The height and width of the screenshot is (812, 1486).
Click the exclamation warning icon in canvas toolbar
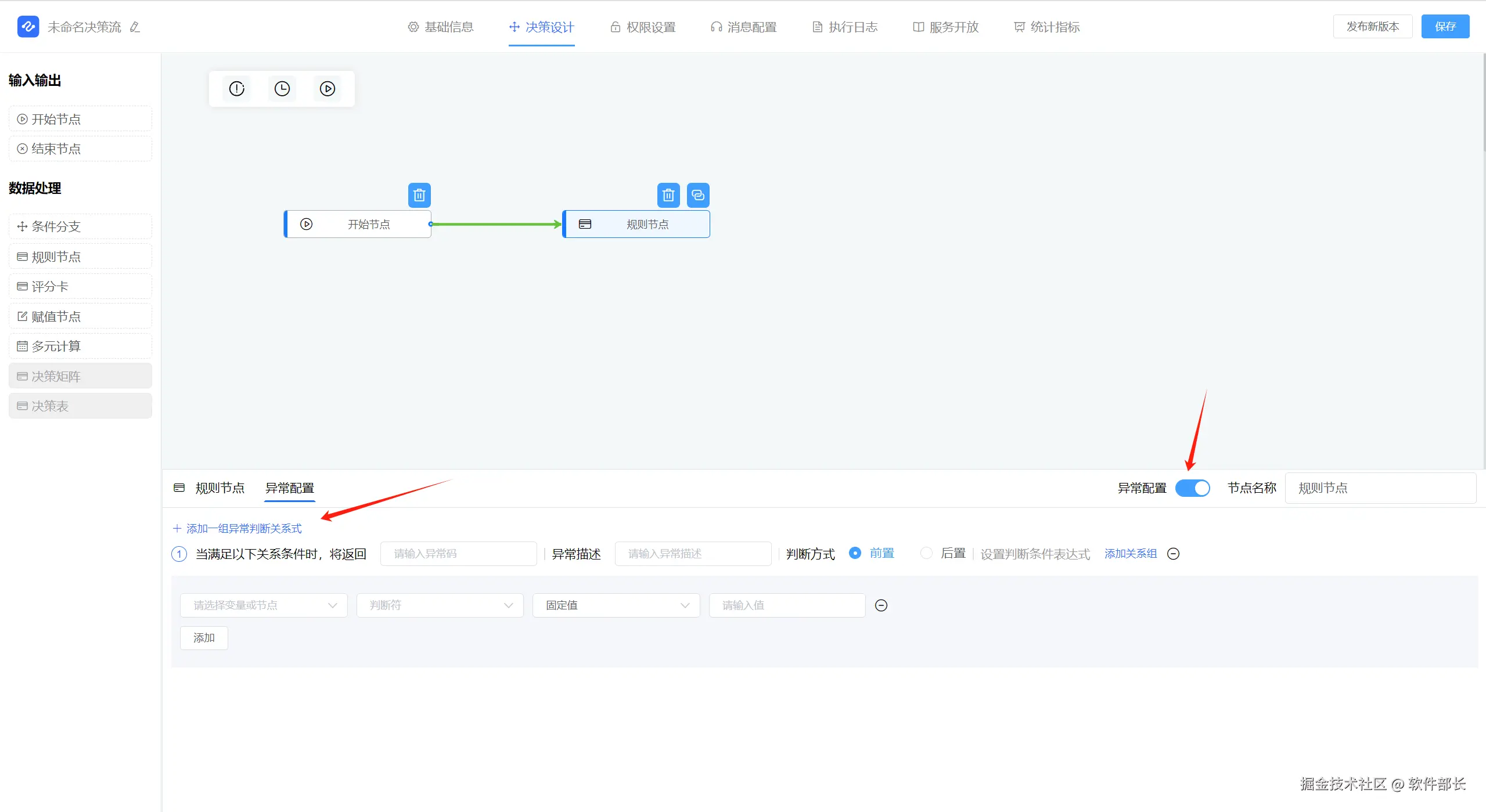pyautogui.click(x=237, y=89)
